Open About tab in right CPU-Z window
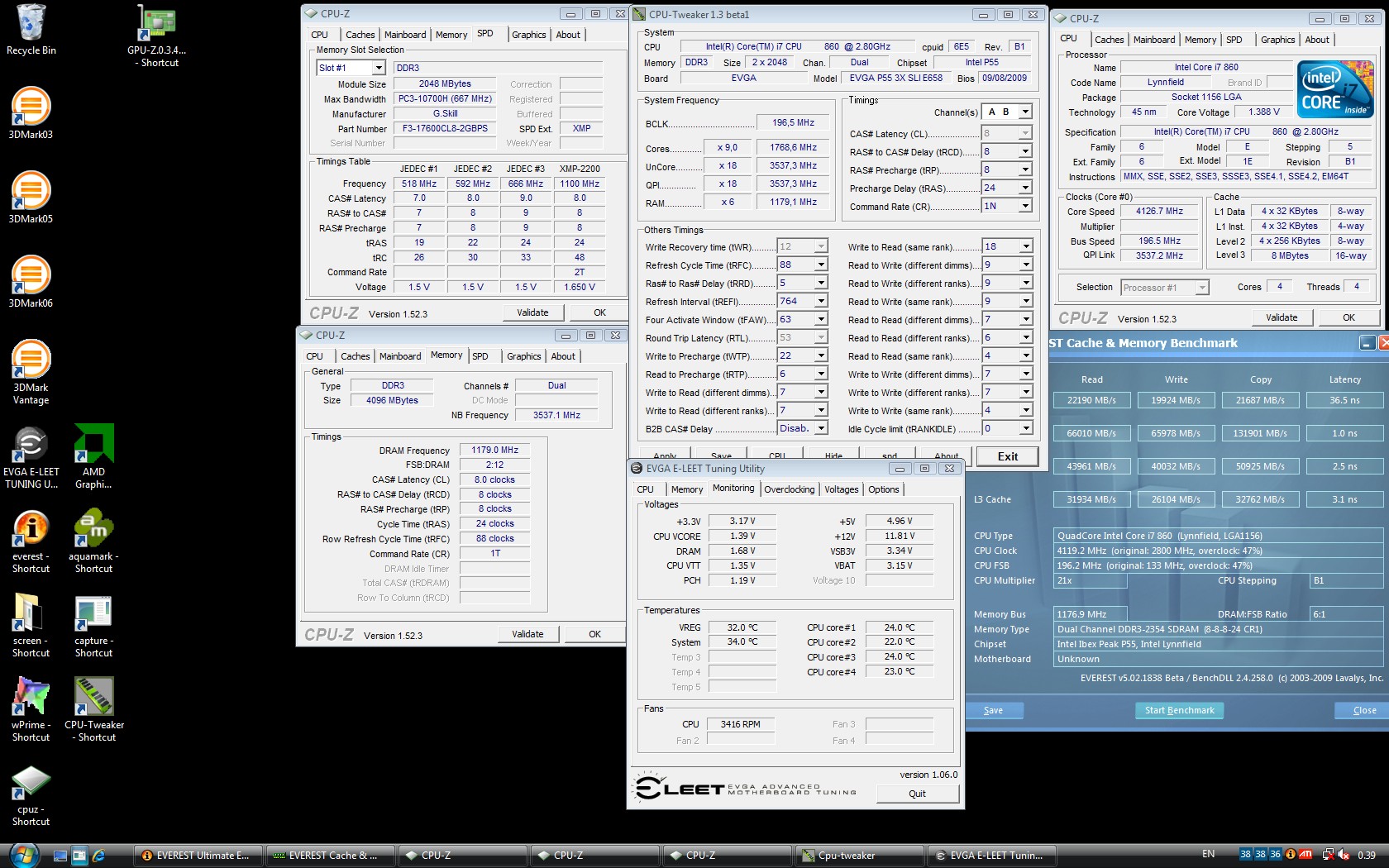Screen dimensions: 1389x868 click(1317, 40)
